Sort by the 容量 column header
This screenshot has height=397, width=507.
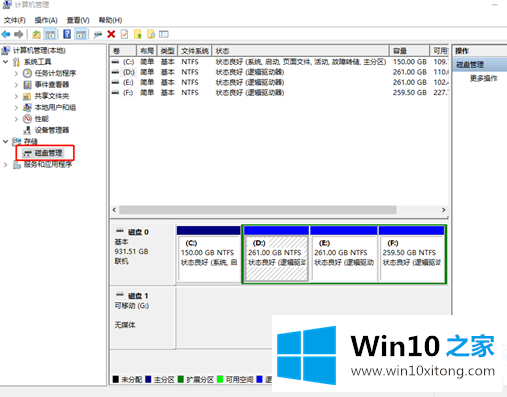click(x=409, y=51)
